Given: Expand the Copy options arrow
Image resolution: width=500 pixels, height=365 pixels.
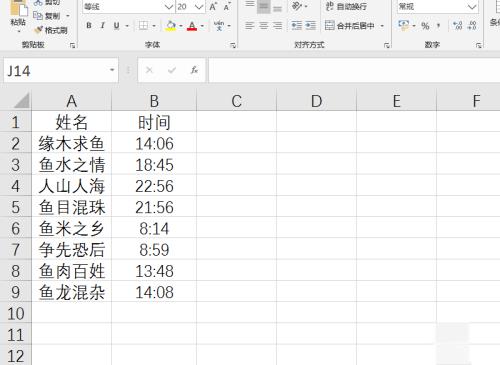Looking at the screenshot, I should (x=68, y=16).
